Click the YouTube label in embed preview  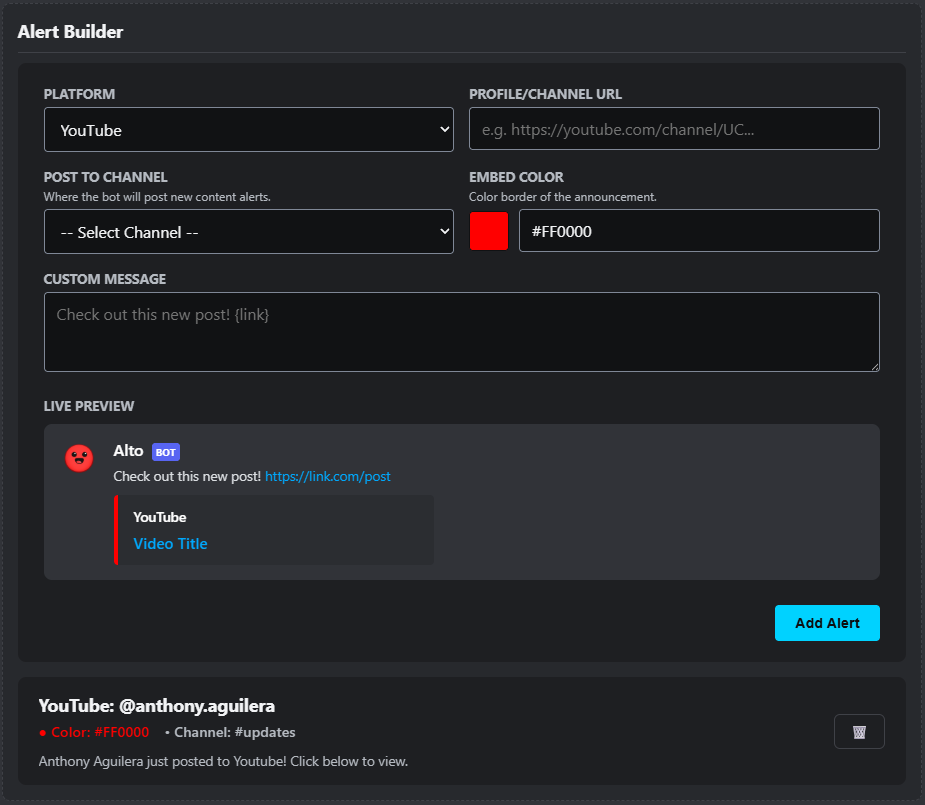pos(159,517)
